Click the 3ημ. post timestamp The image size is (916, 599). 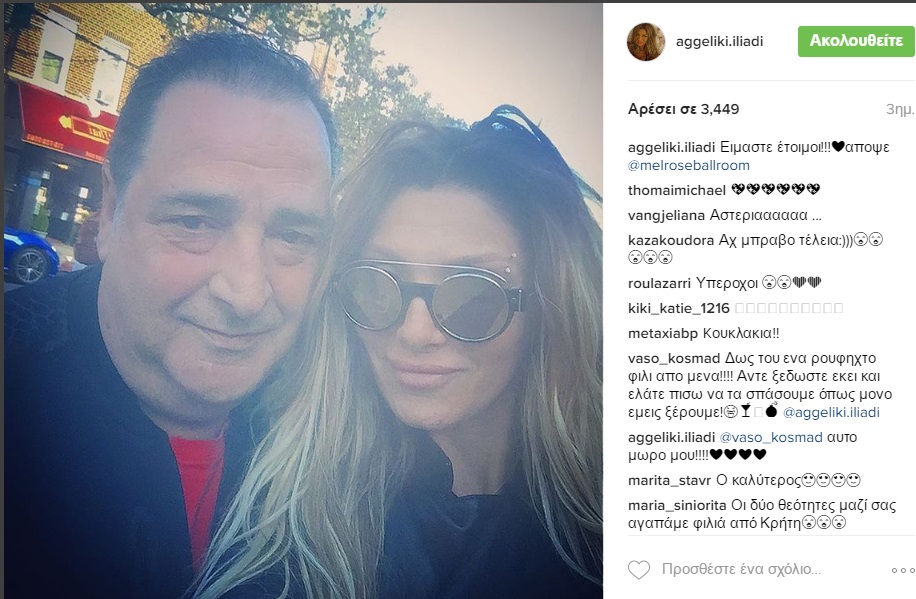[900, 109]
